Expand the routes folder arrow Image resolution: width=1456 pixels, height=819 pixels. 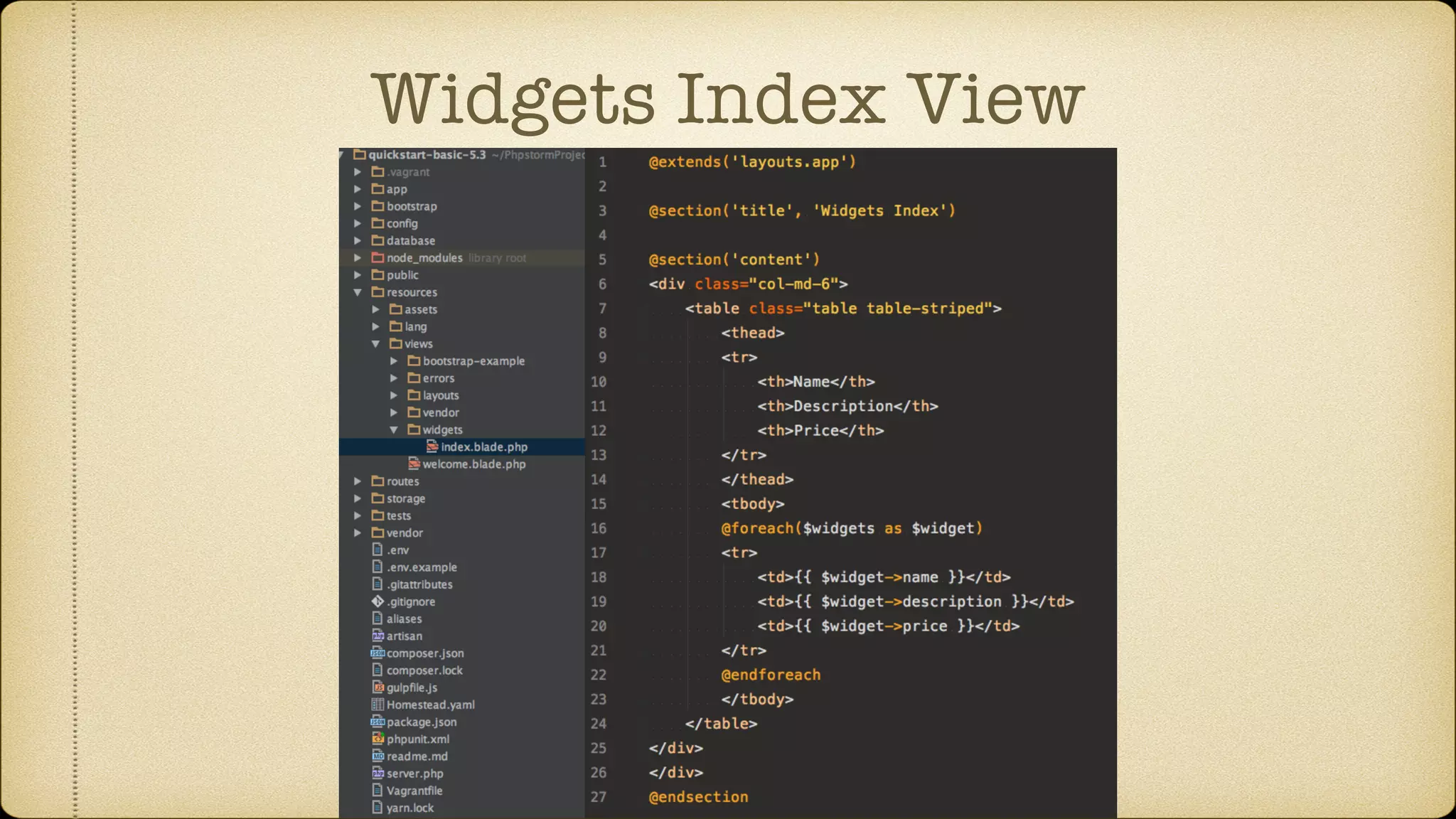(x=358, y=481)
